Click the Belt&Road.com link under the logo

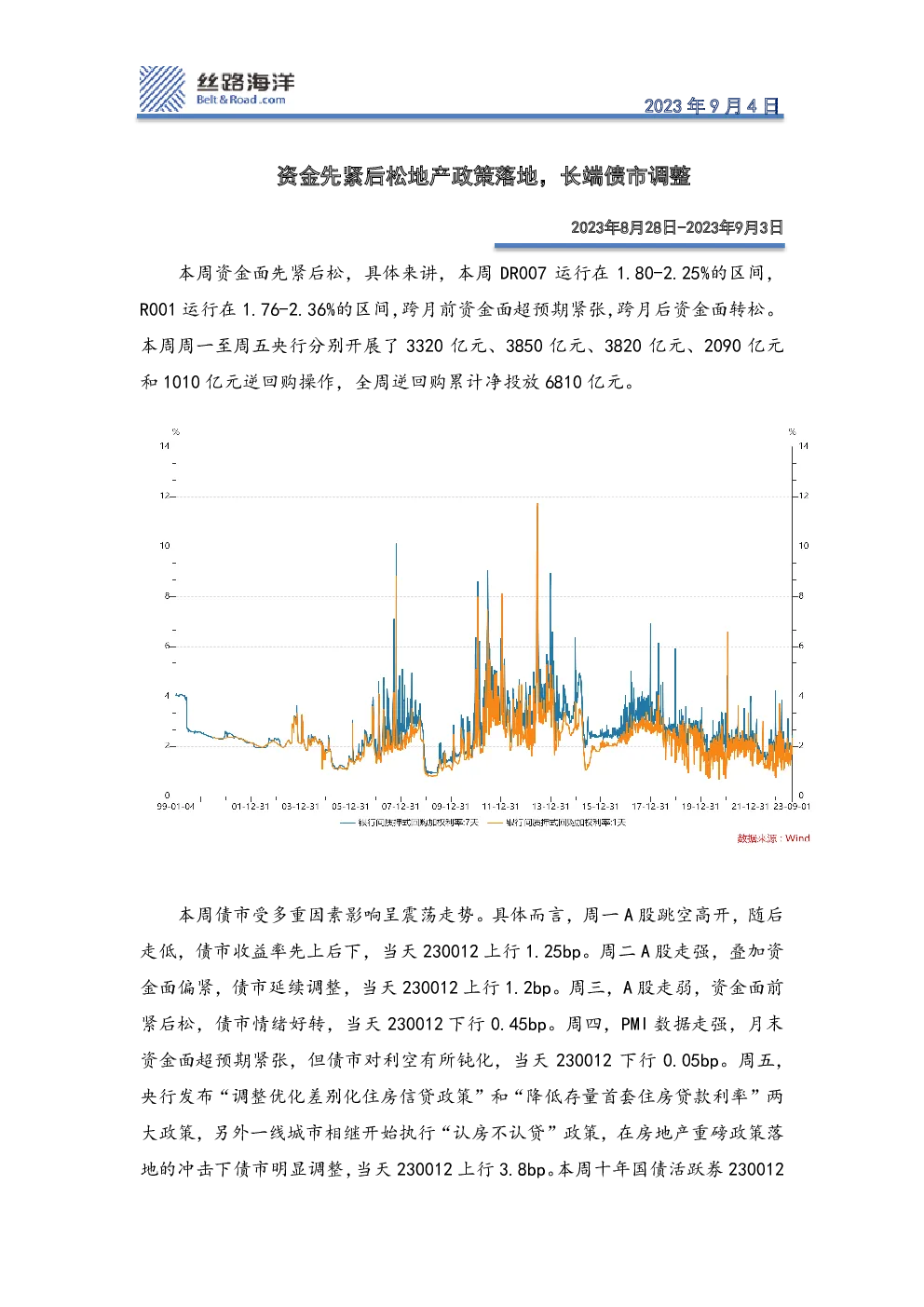coord(240,100)
